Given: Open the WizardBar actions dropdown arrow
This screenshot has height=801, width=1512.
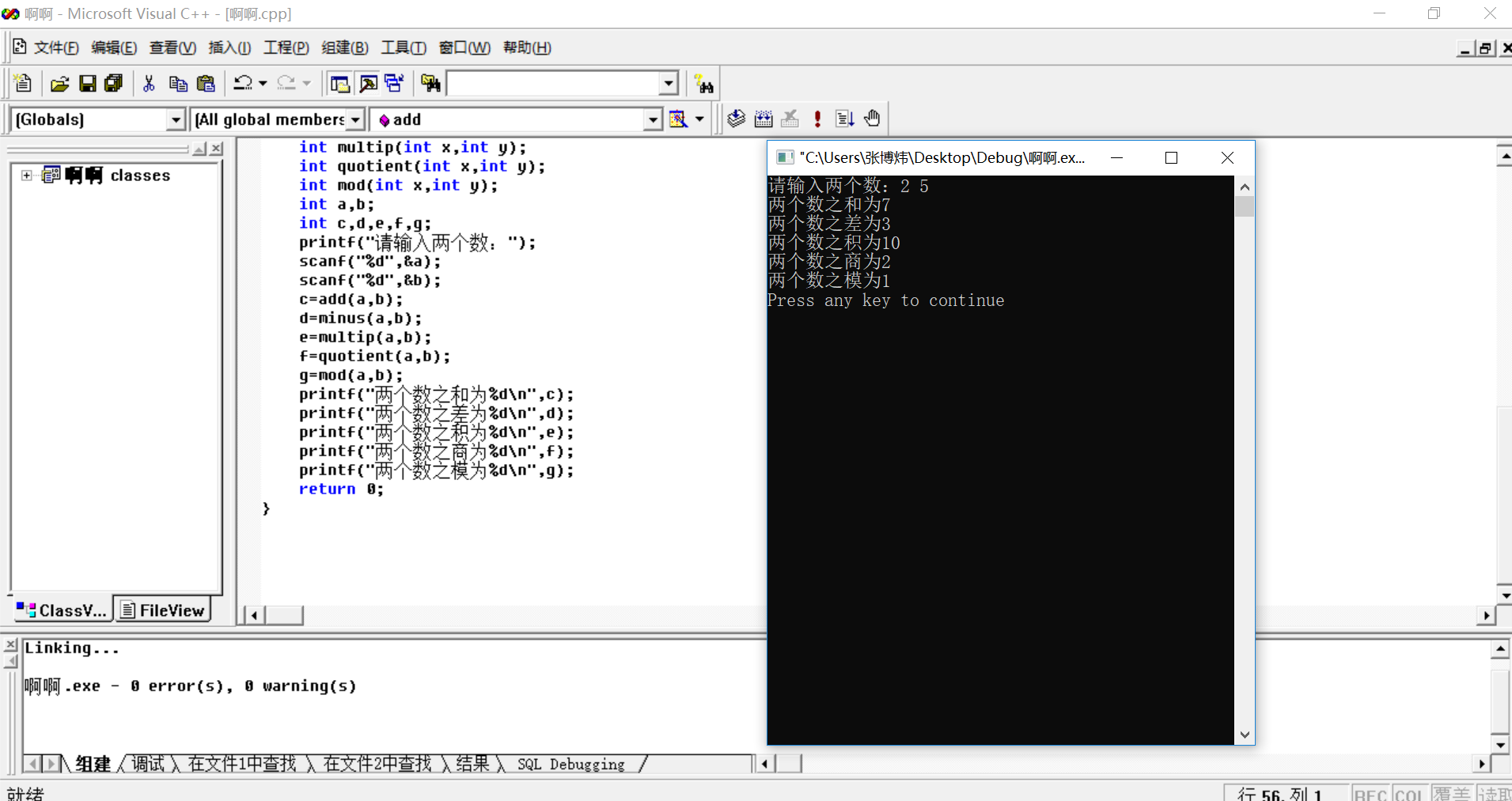Looking at the screenshot, I should pos(699,119).
